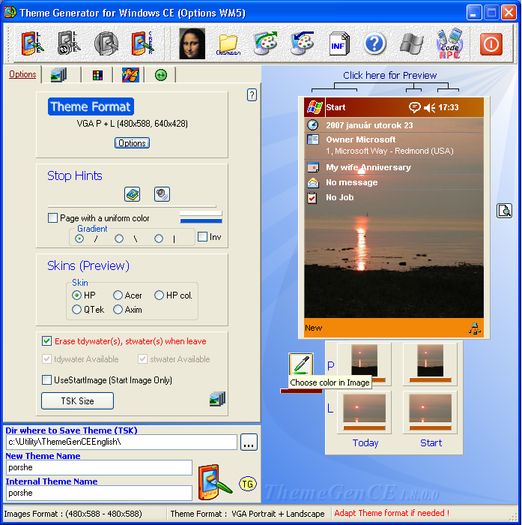The image size is (522, 525).
Task: Click the Start flag in phone preview
Action: coord(314,107)
